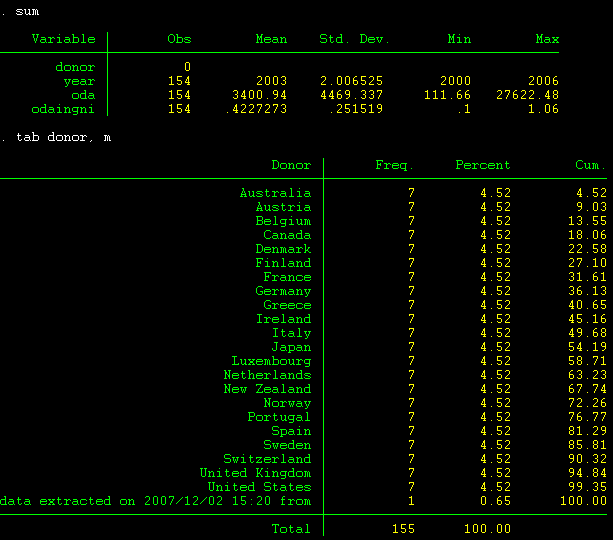
Task: Select the mean value 3400.94
Action: click(260, 95)
